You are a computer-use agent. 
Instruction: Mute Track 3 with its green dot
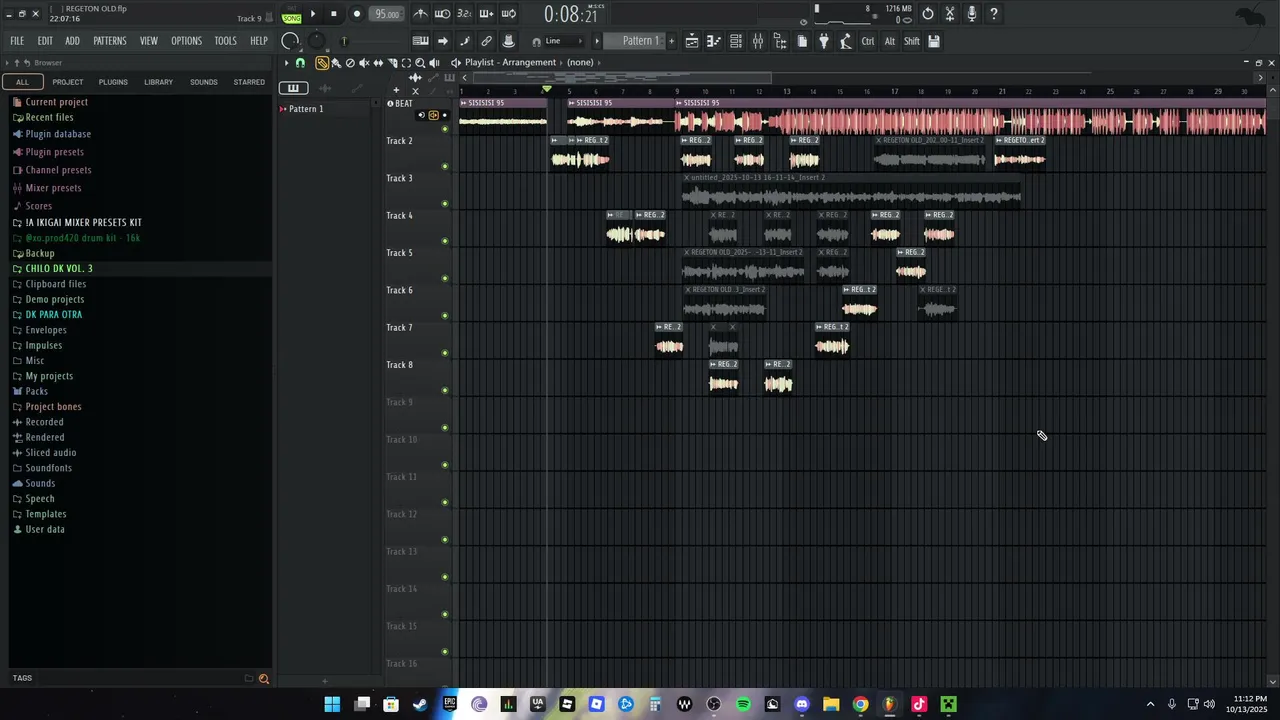point(445,204)
